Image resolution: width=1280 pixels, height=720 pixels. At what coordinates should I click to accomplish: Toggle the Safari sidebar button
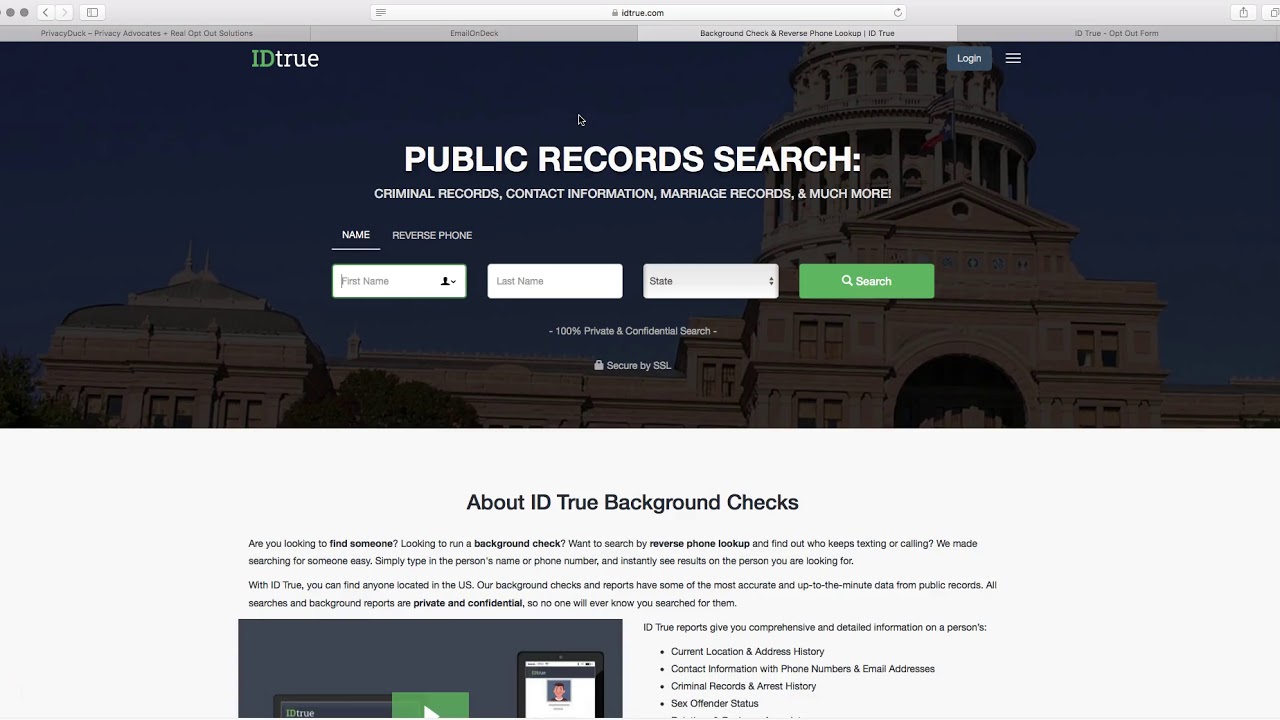92,12
